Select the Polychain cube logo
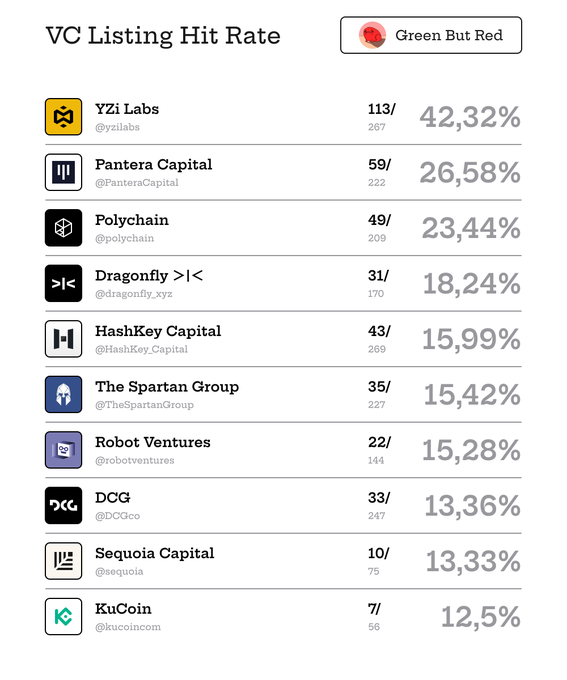Screen dimensions: 567x680 63,228
